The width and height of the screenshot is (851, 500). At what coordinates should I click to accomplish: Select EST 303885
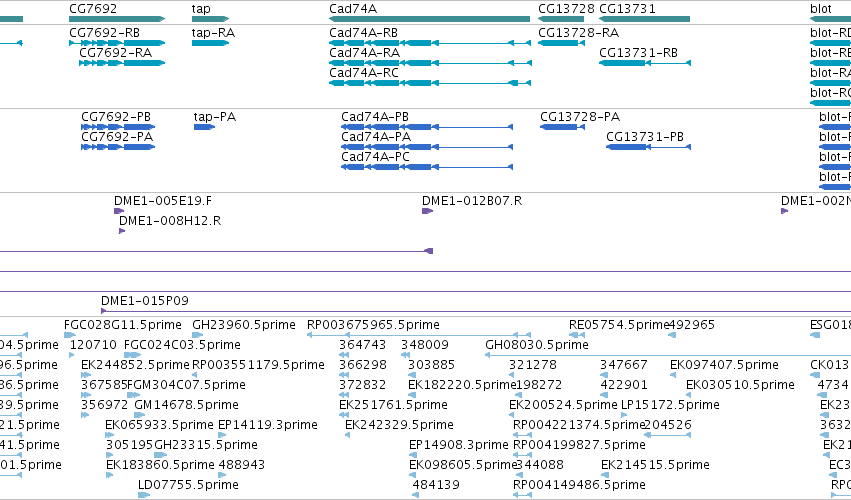click(x=431, y=365)
